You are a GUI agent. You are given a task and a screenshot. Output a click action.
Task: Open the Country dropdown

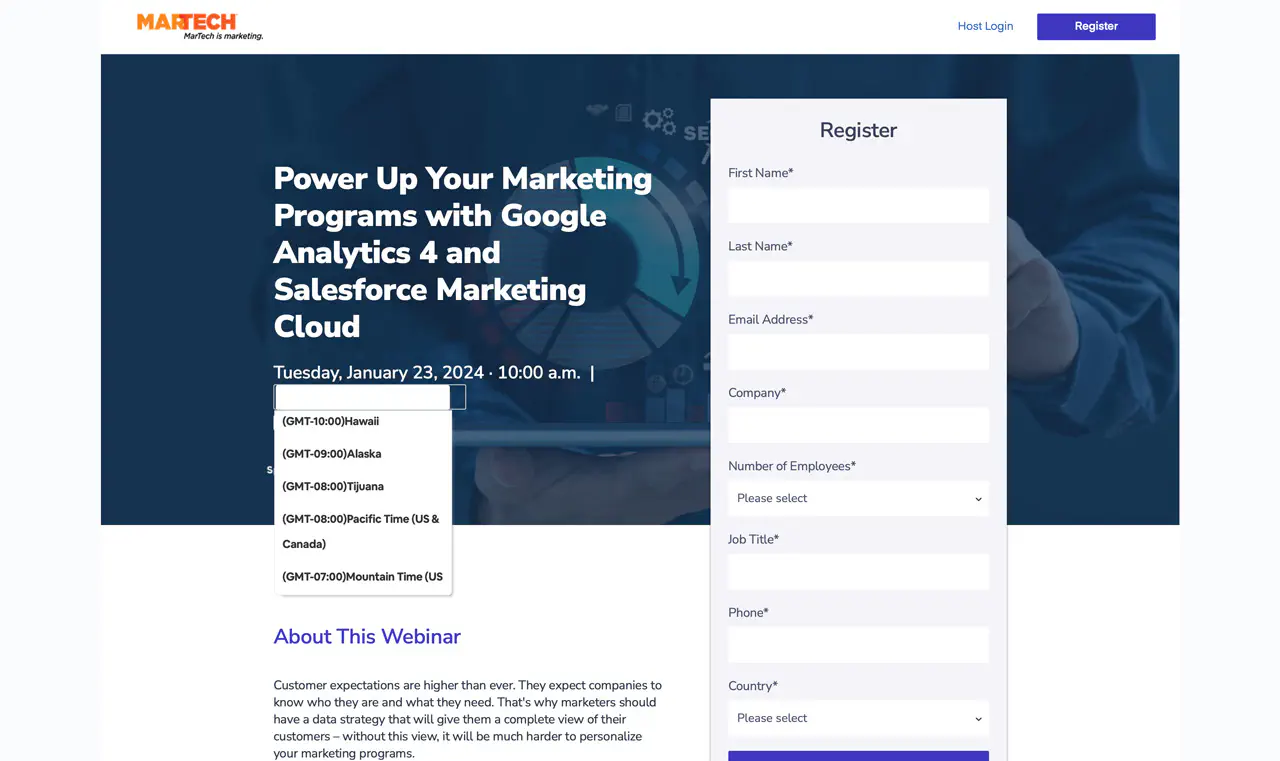(x=858, y=718)
